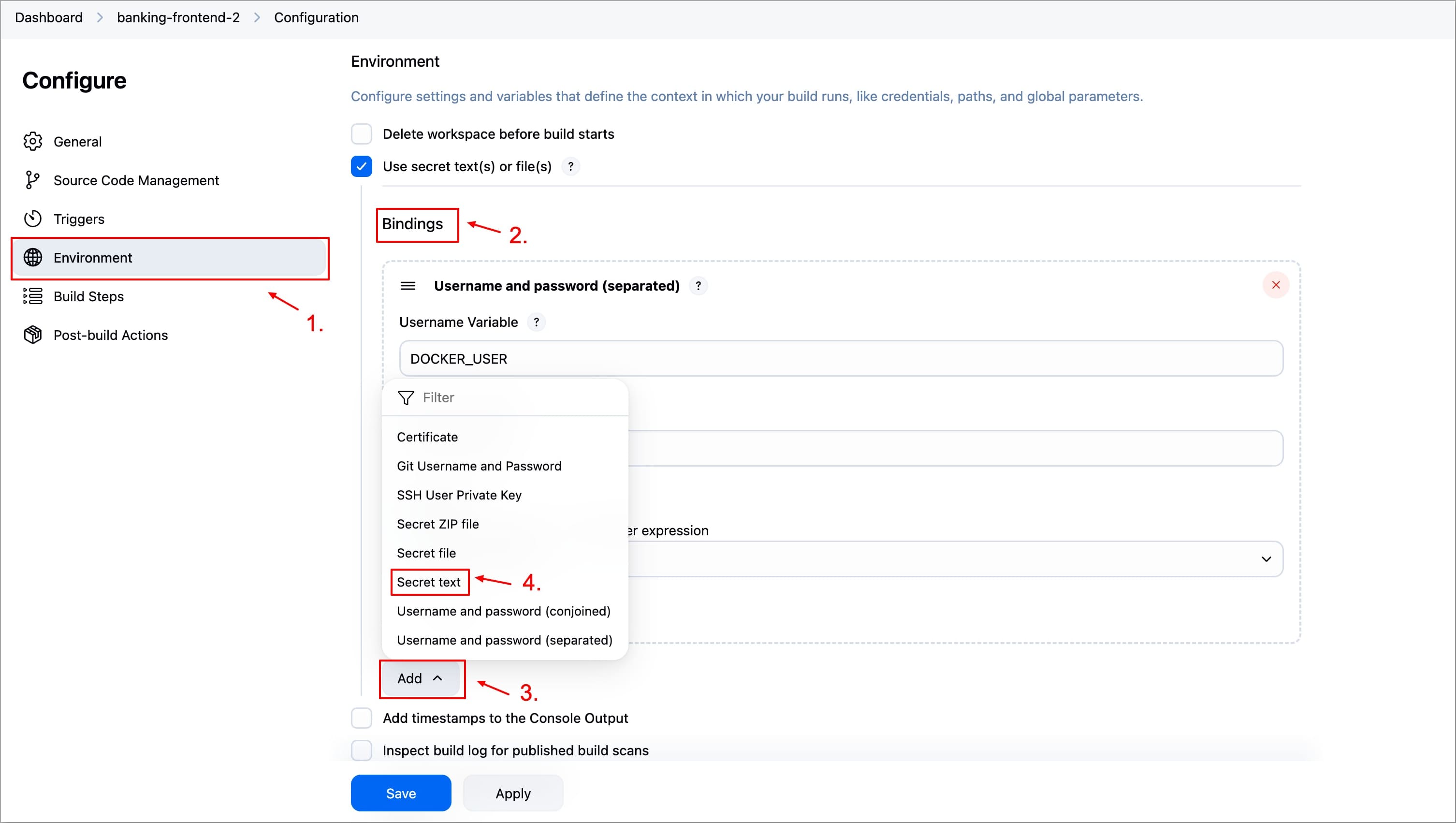1456x823 pixels.
Task: Select Secret text from binding list
Action: [x=428, y=582]
